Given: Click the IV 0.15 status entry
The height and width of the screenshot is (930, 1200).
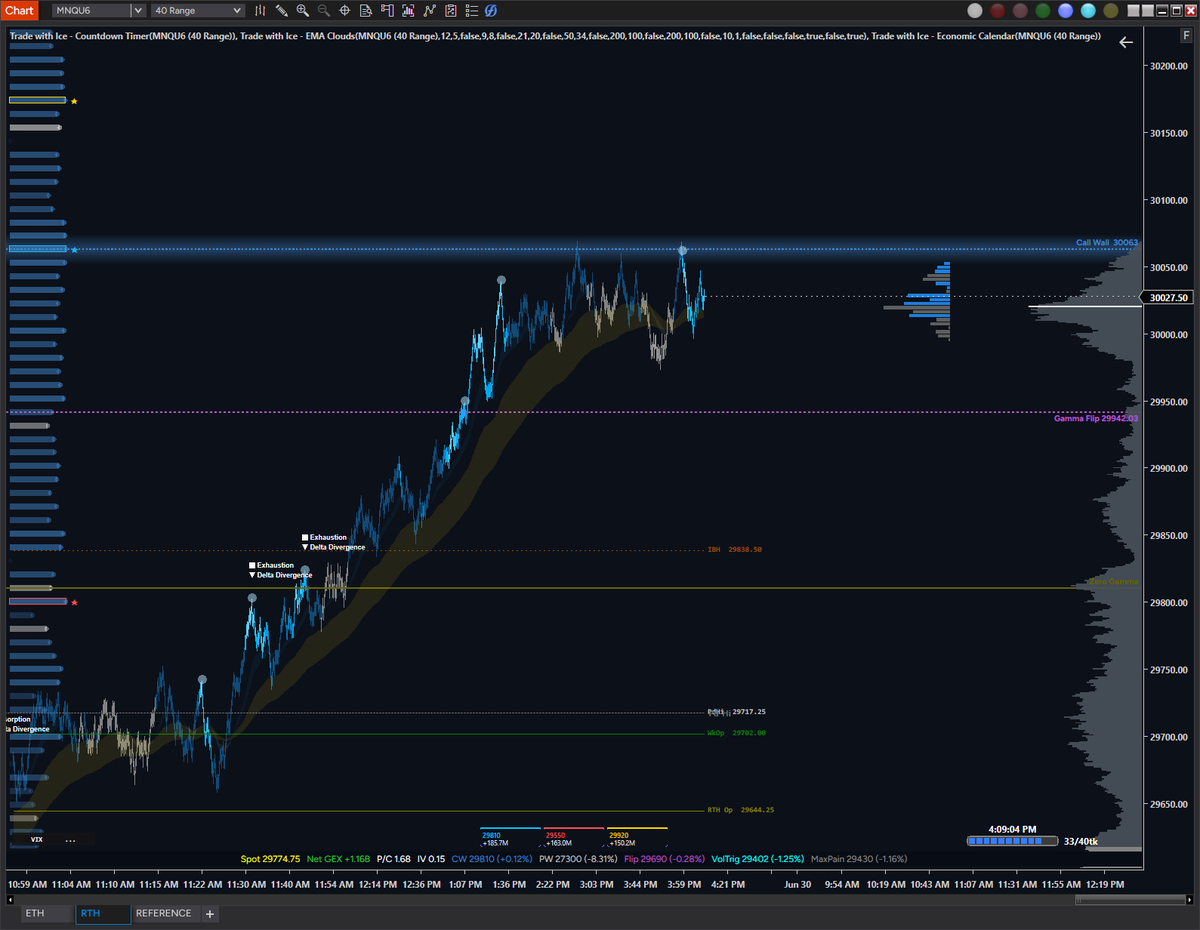Looking at the screenshot, I should point(430,858).
